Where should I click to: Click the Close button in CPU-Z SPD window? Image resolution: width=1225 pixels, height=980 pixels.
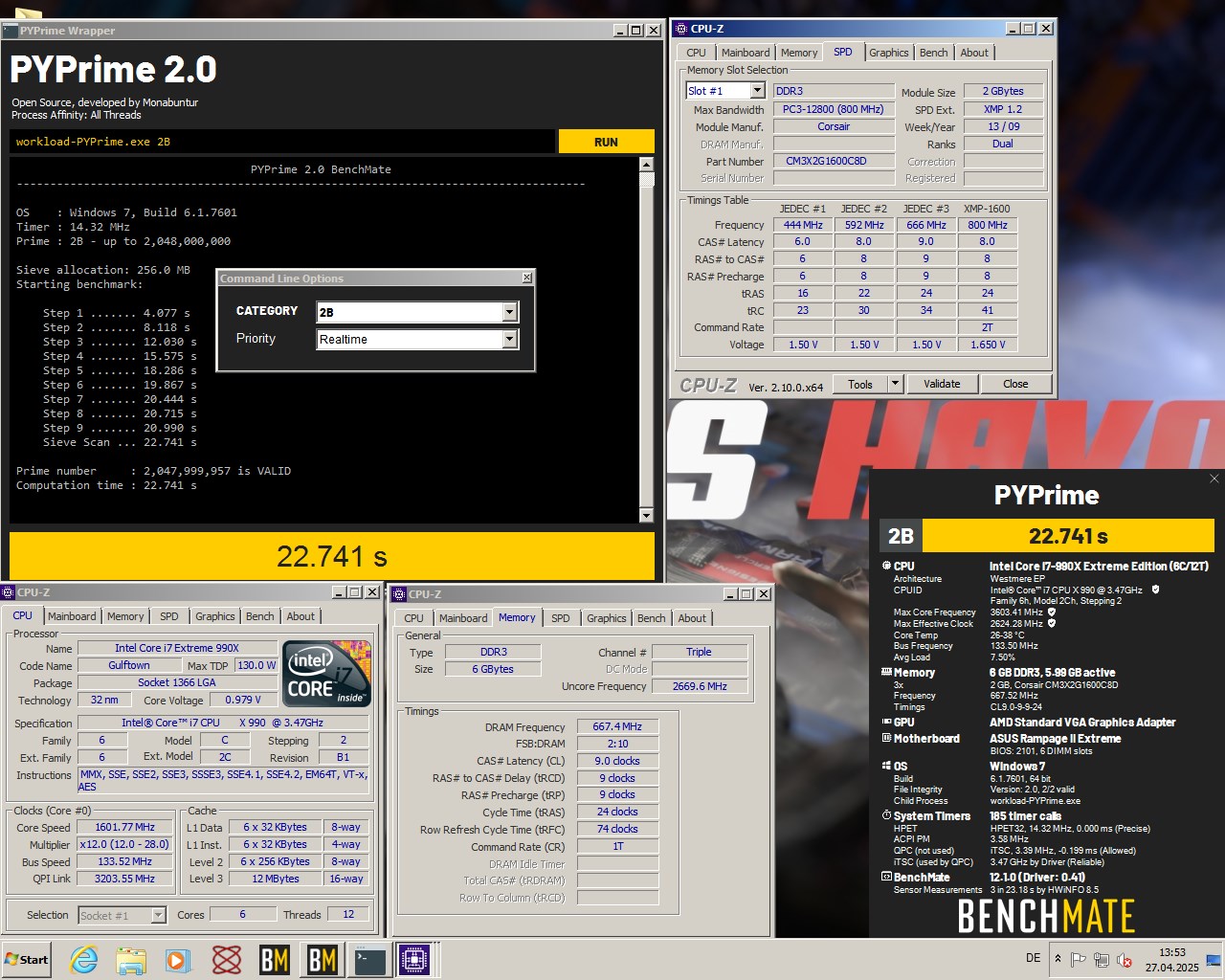1015,384
